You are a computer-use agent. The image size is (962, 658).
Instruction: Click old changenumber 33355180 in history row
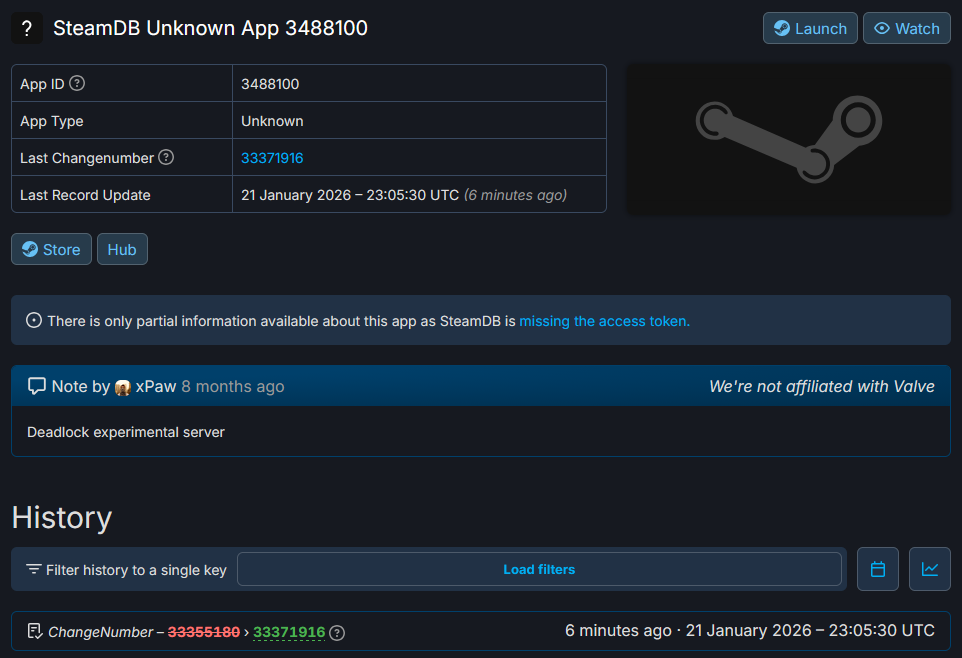tap(204, 632)
